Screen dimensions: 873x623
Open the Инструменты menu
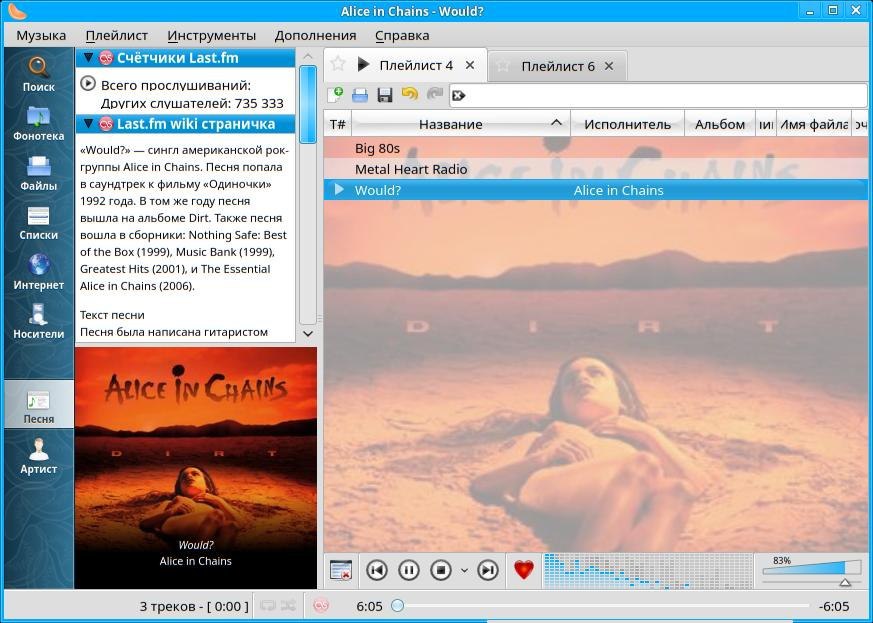(212, 36)
